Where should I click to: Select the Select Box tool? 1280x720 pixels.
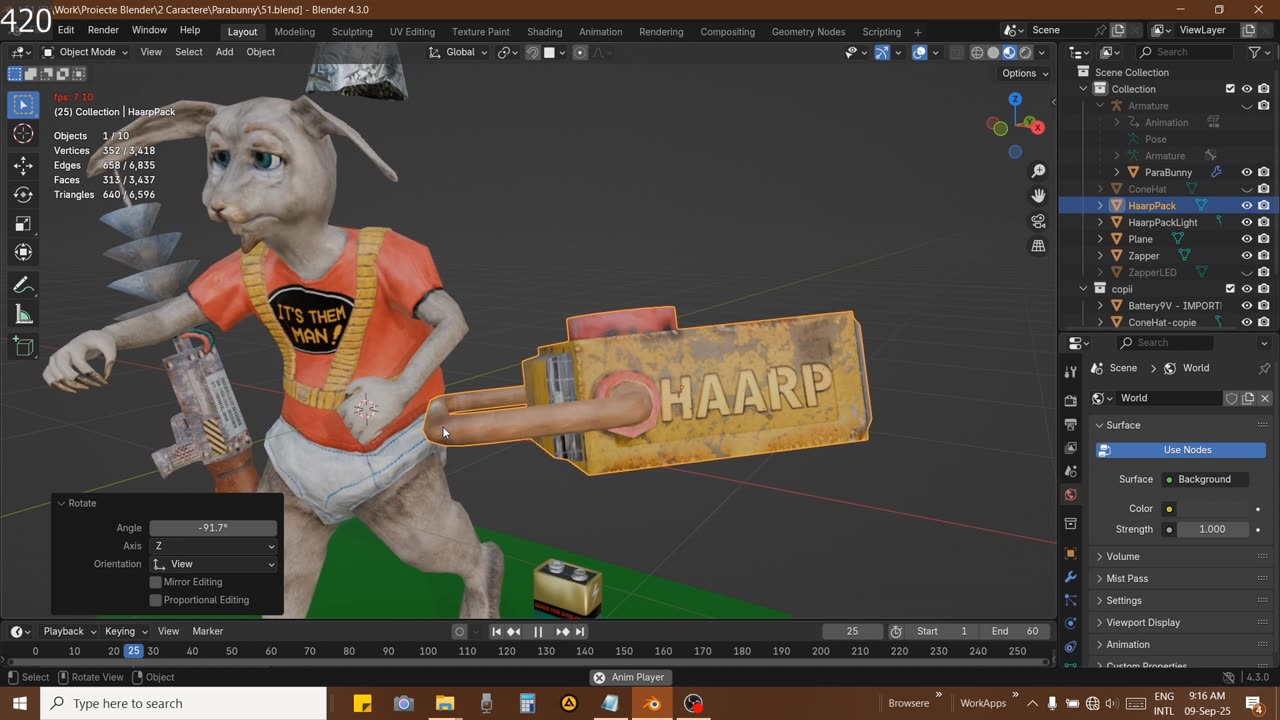click(24, 104)
